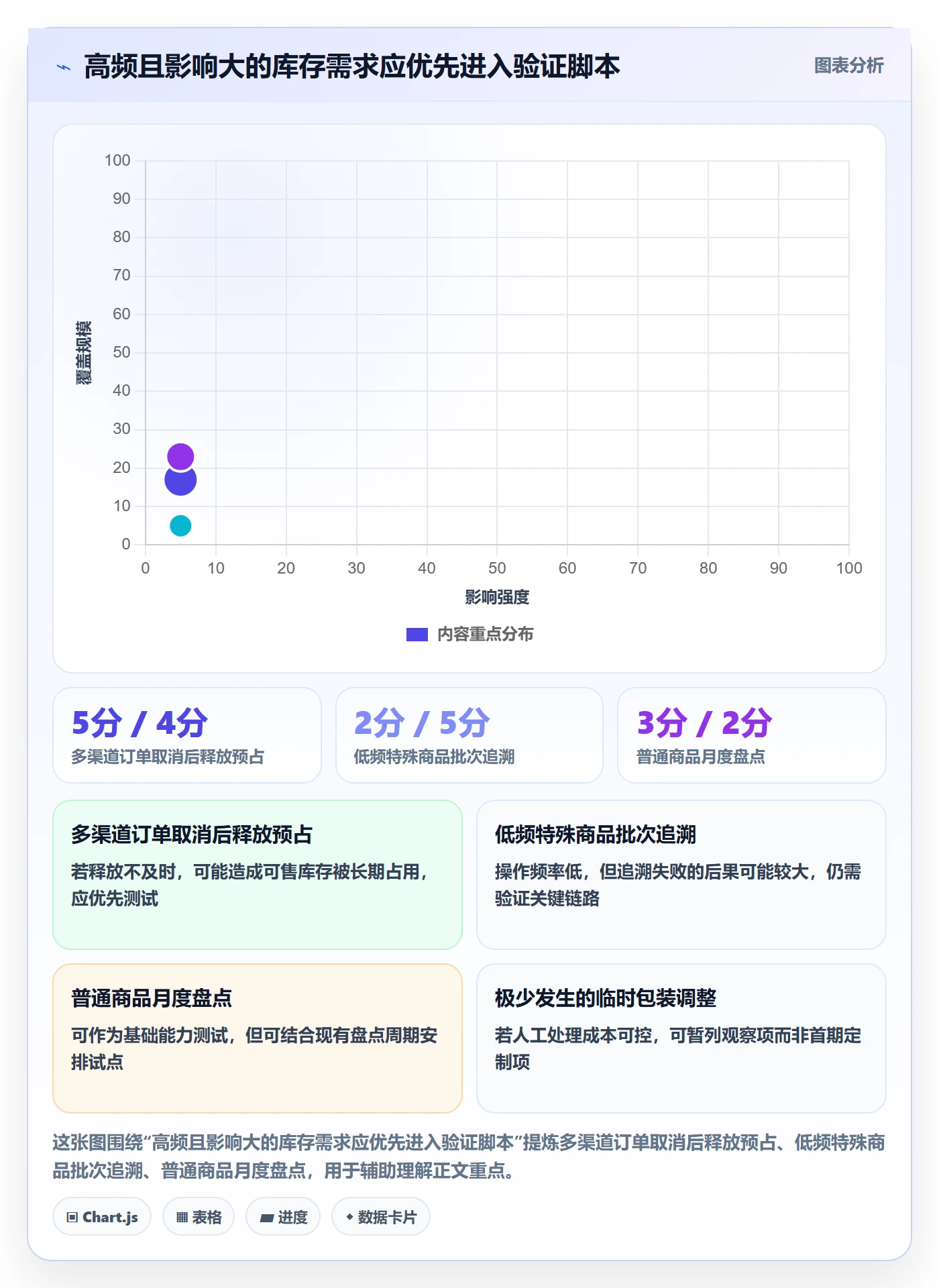Click the 数据卡片 tag diamond icon
939x1288 pixels.
(x=349, y=1217)
